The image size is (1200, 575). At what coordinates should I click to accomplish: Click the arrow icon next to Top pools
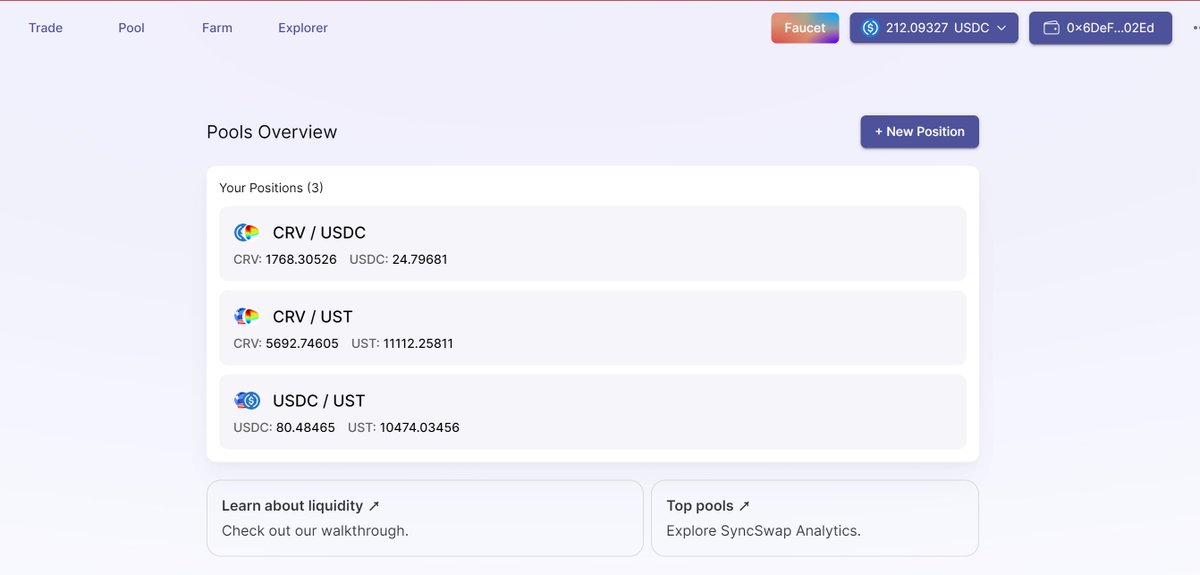click(x=744, y=507)
